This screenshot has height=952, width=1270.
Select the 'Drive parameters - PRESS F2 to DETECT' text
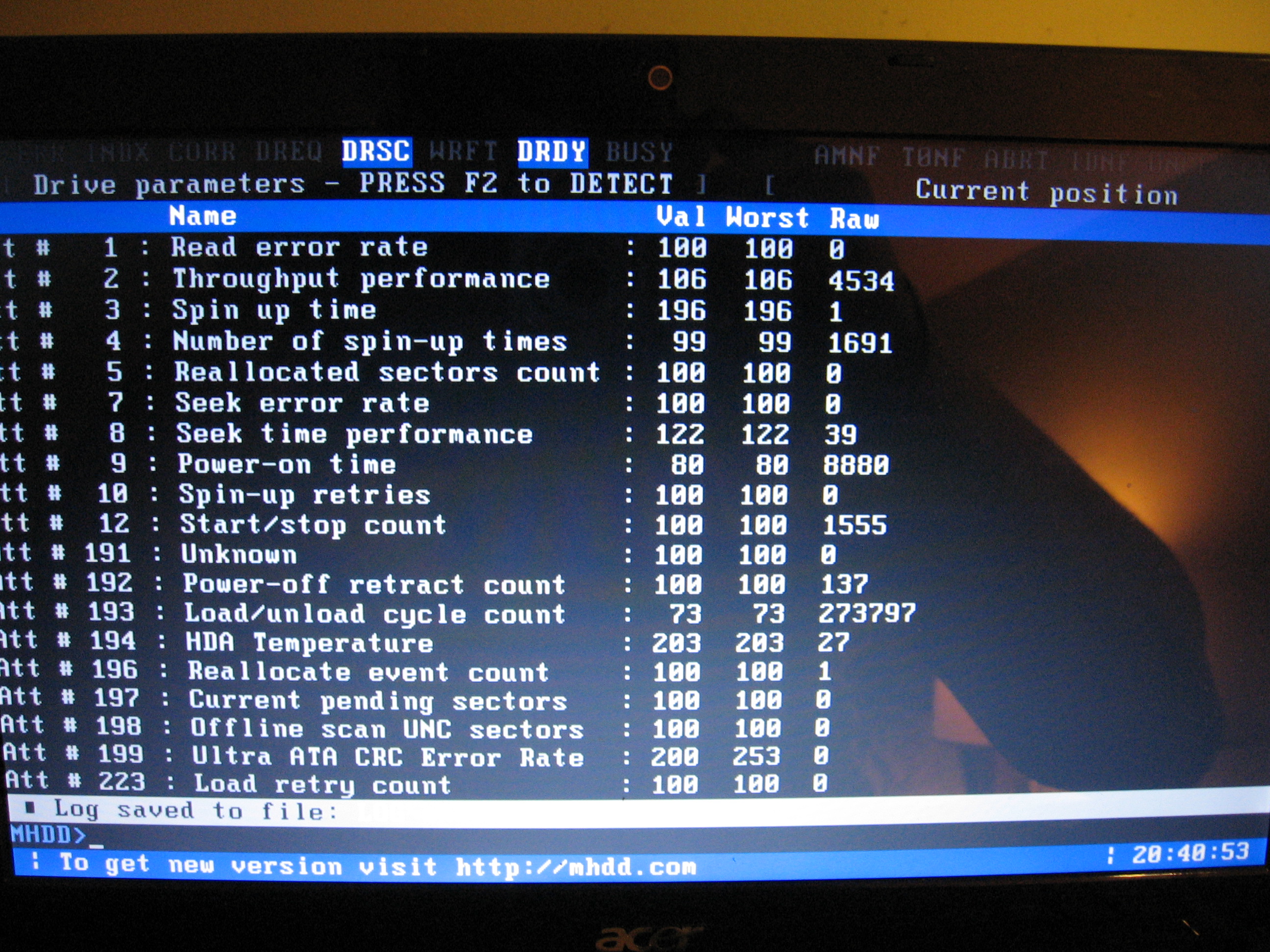coord(353,184)
